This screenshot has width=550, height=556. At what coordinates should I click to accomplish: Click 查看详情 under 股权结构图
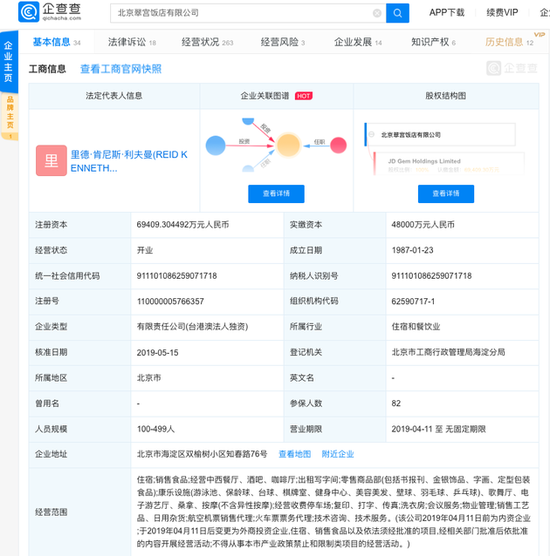coord(446,194)
